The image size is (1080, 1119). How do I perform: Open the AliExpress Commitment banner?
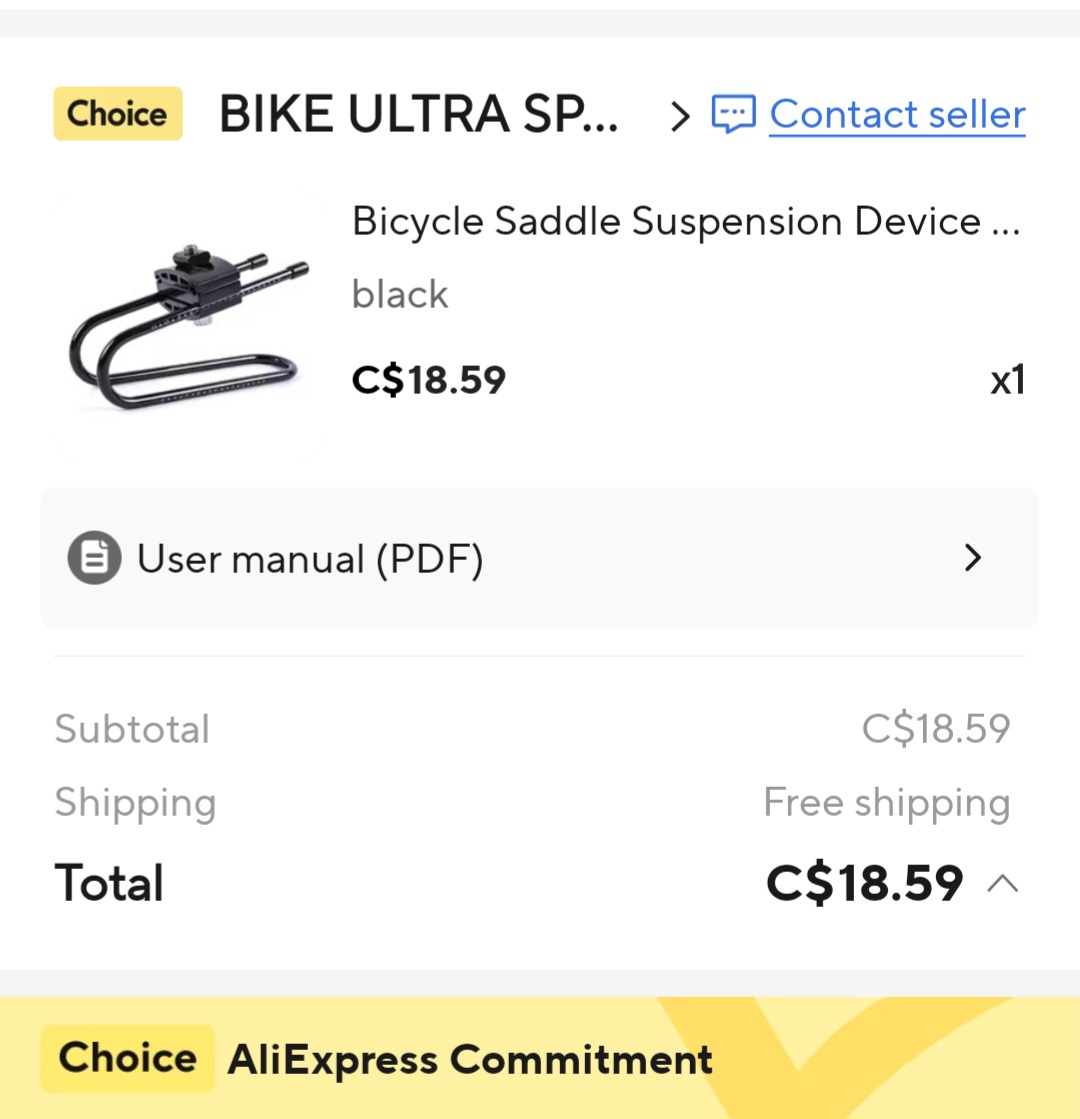click(540, 1058)
